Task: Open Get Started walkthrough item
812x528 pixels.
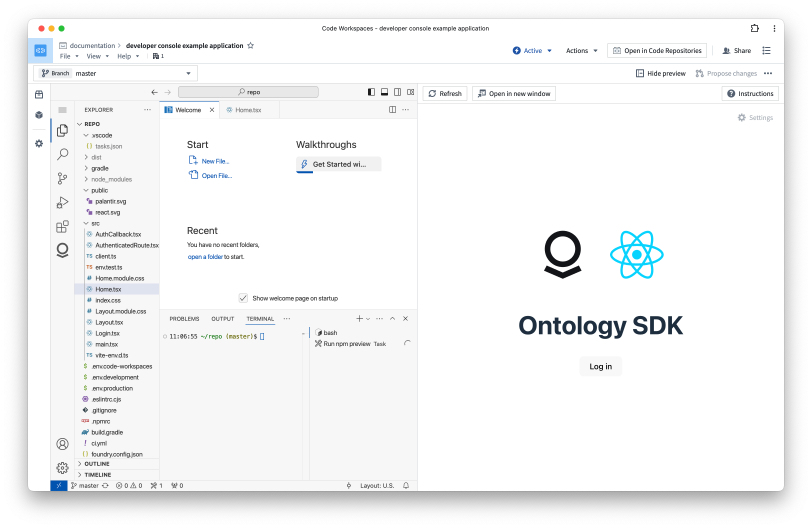Action: tap(339, 165)
